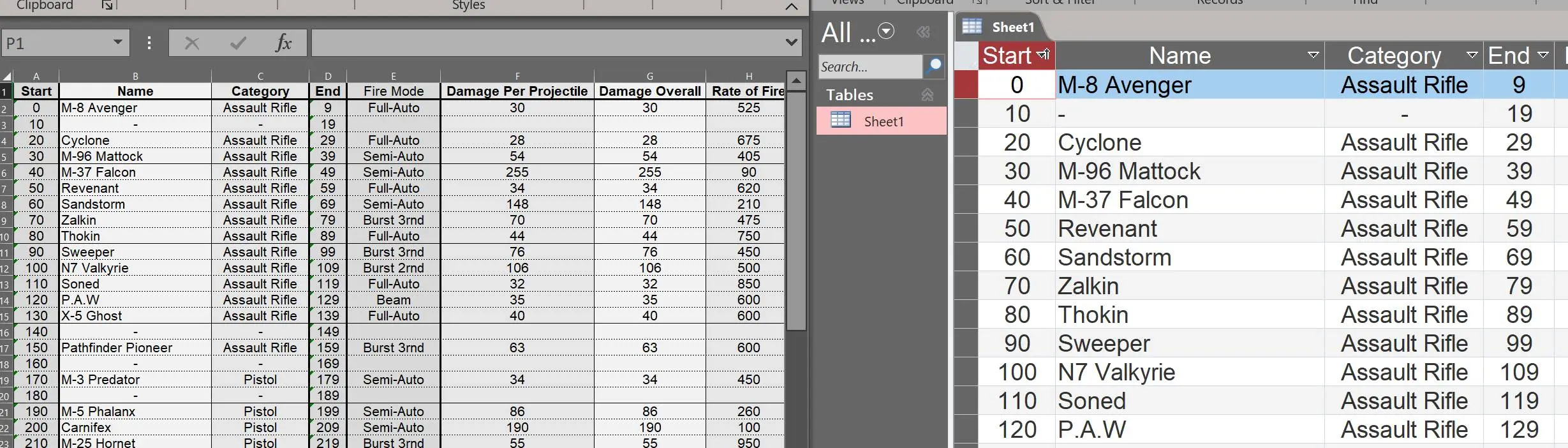
Task: Select the 'Burst 2rnd' cell in Excel
Action: 394,268
